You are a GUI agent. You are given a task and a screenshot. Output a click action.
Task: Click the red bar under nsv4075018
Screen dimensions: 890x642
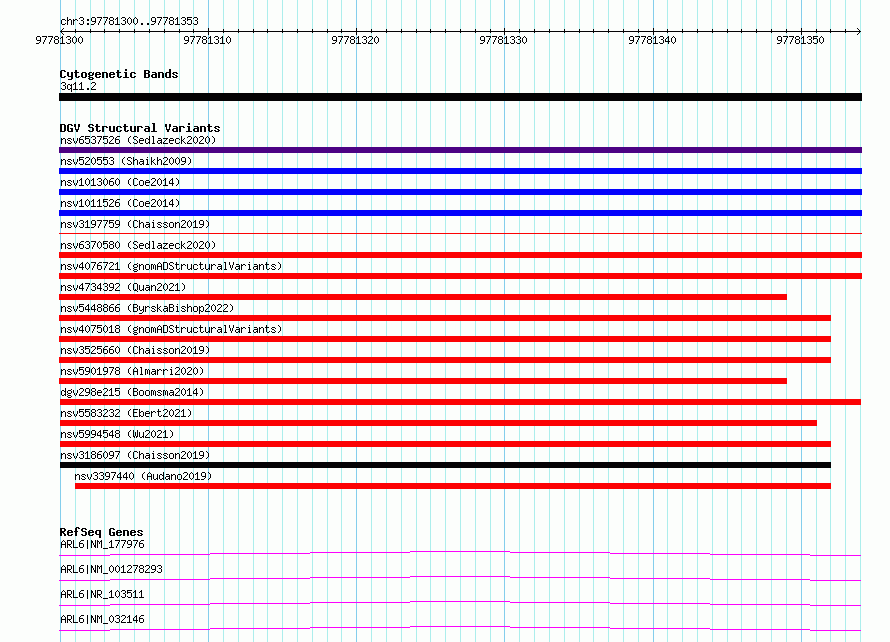click(445, 339)
